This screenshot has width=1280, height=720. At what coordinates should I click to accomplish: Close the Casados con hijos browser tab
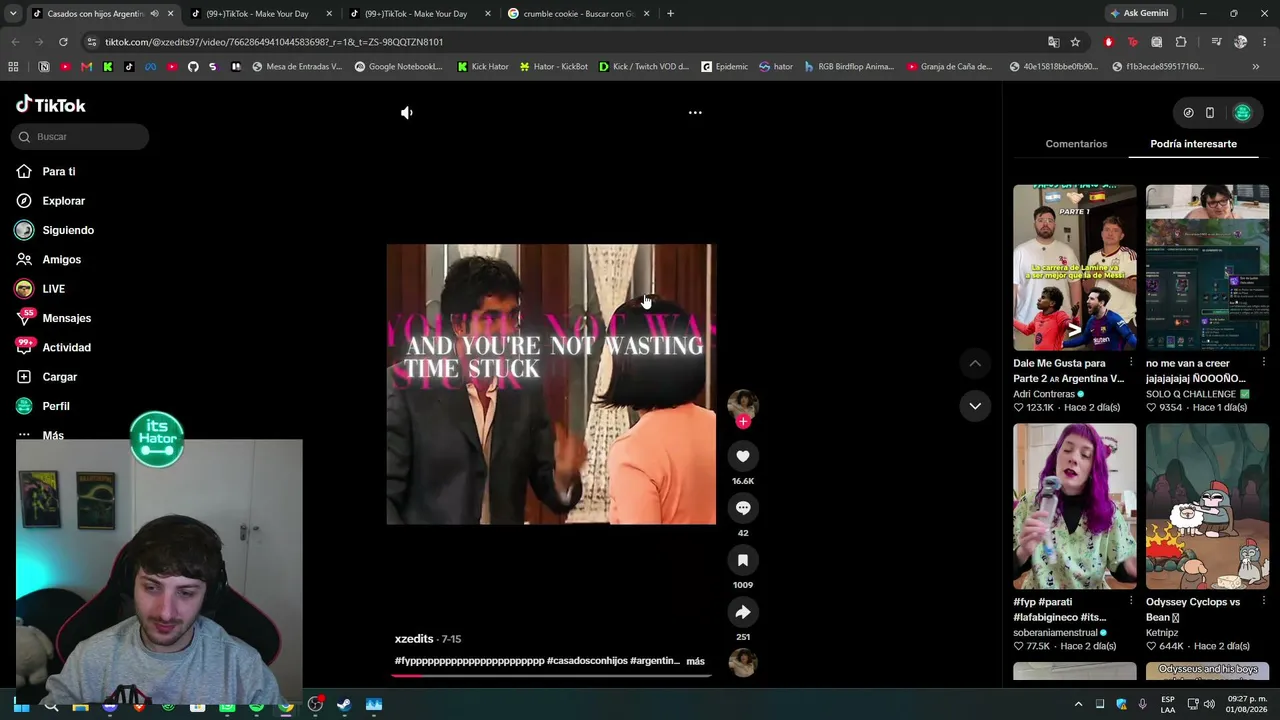pos(171,14)
